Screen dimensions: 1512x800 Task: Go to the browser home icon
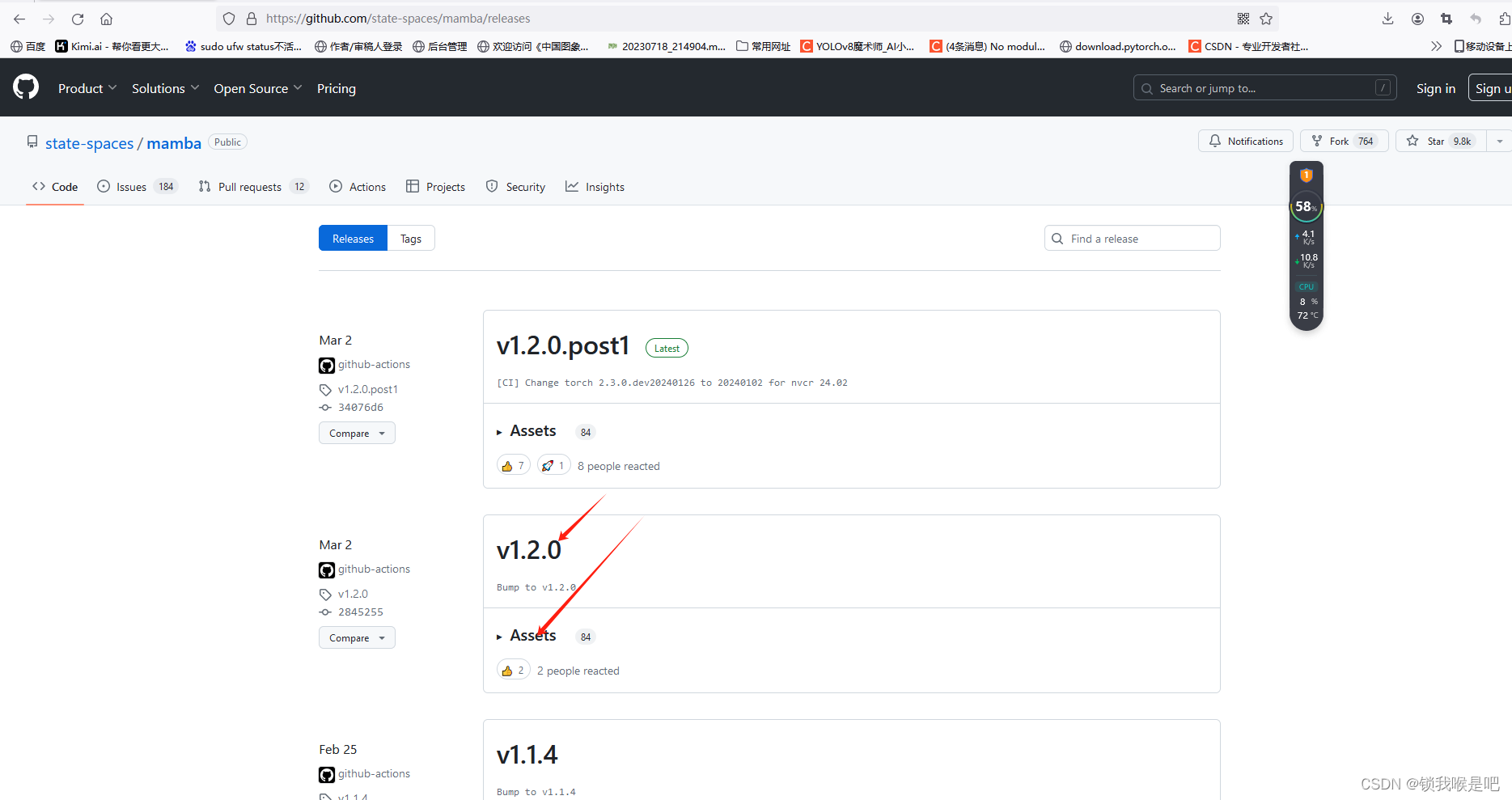tap(106, 19)
